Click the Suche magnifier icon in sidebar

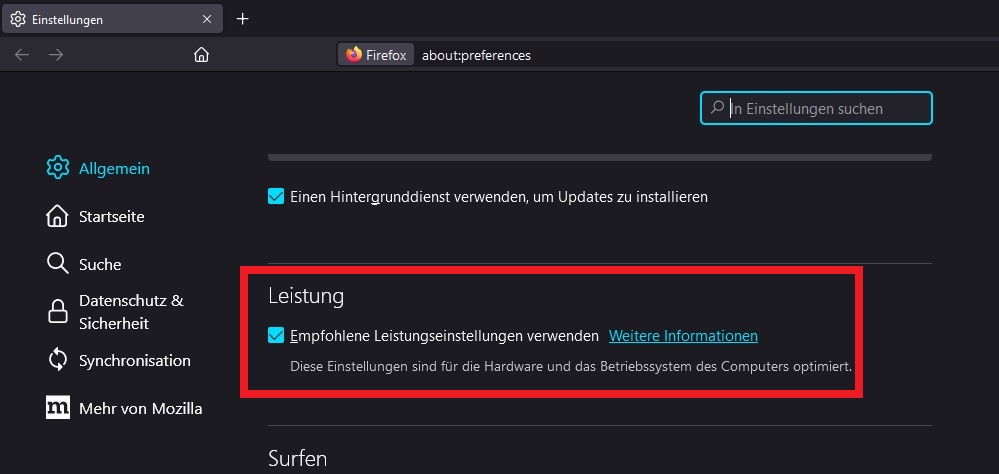(x=58, y=264)
